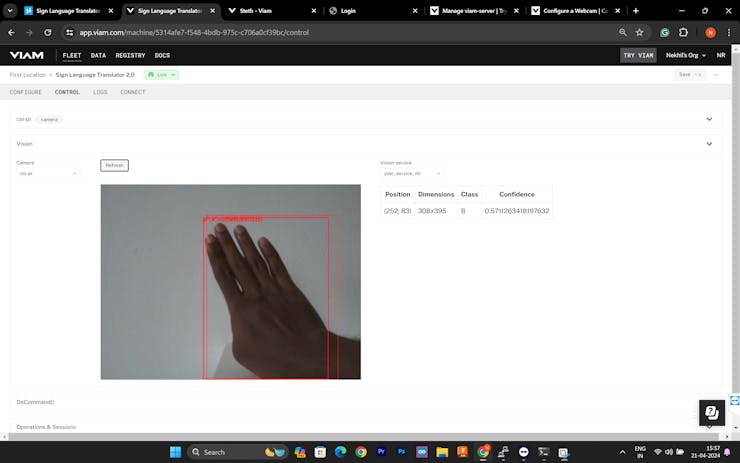This screenshot has width=740, height=463.
Task: Open the Vision service dropdown
Action: tap(412, 174)
